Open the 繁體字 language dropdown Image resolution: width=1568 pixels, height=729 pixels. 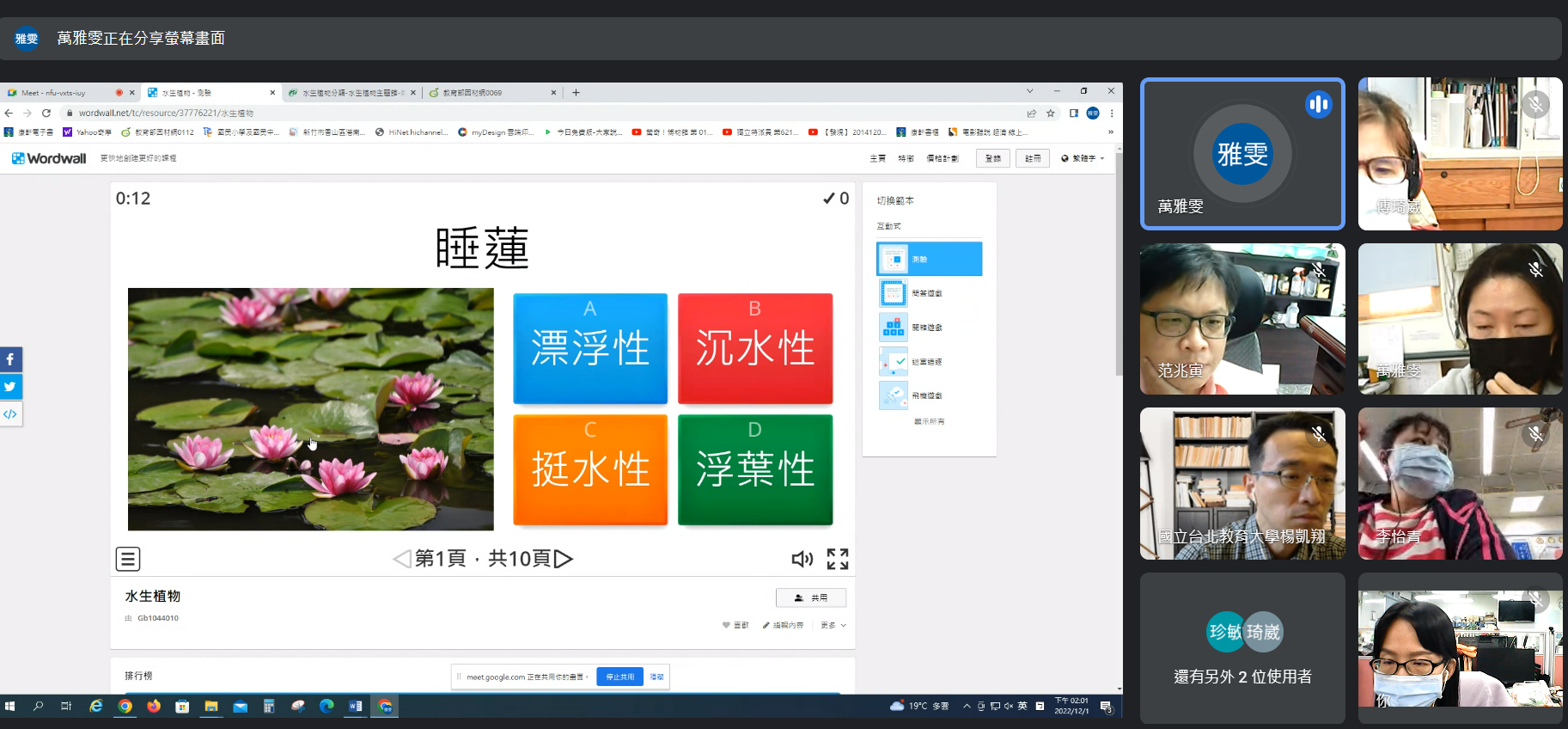pos(1083,158)
